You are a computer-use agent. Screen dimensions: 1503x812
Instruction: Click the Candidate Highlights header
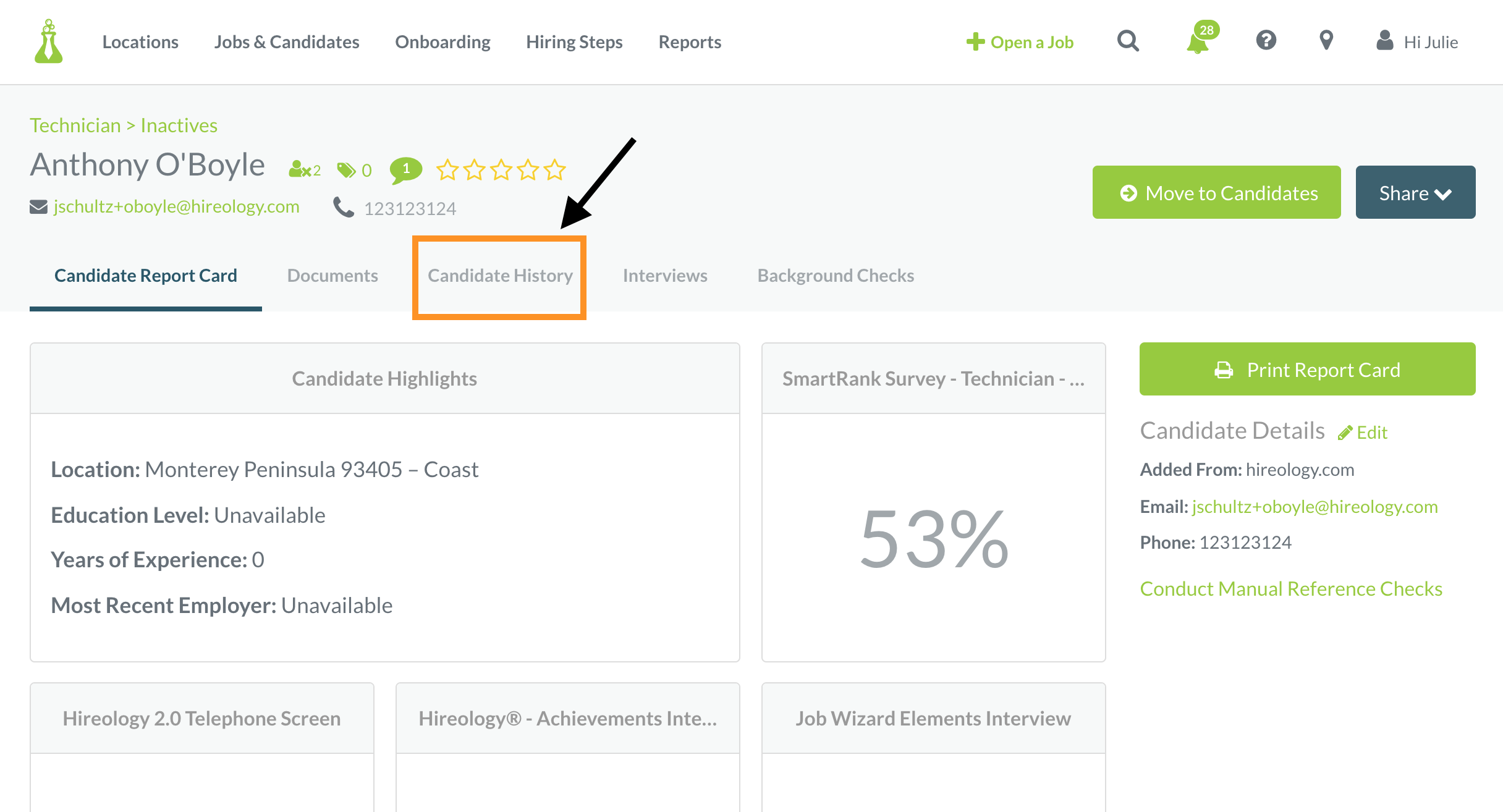tap(384, 378)
